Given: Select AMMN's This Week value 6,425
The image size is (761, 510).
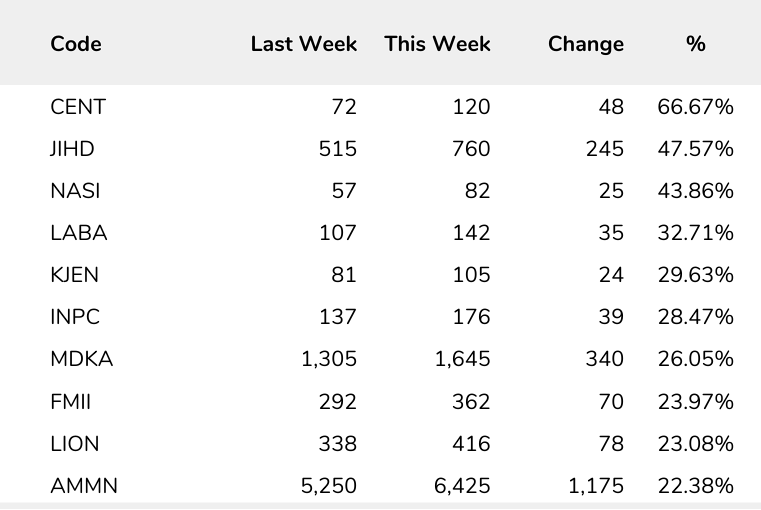Looking at the screenshot, I should coord(462,486).
